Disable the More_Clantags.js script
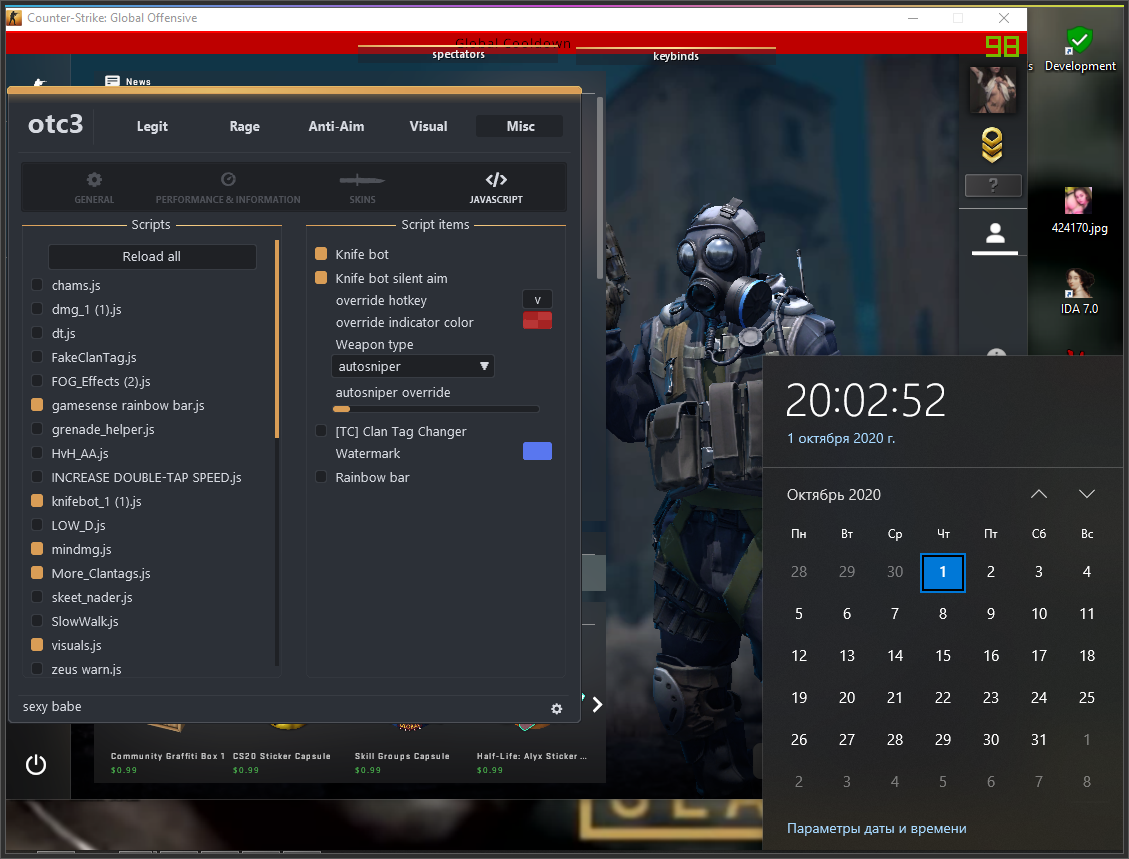 [x=37, y=573]
